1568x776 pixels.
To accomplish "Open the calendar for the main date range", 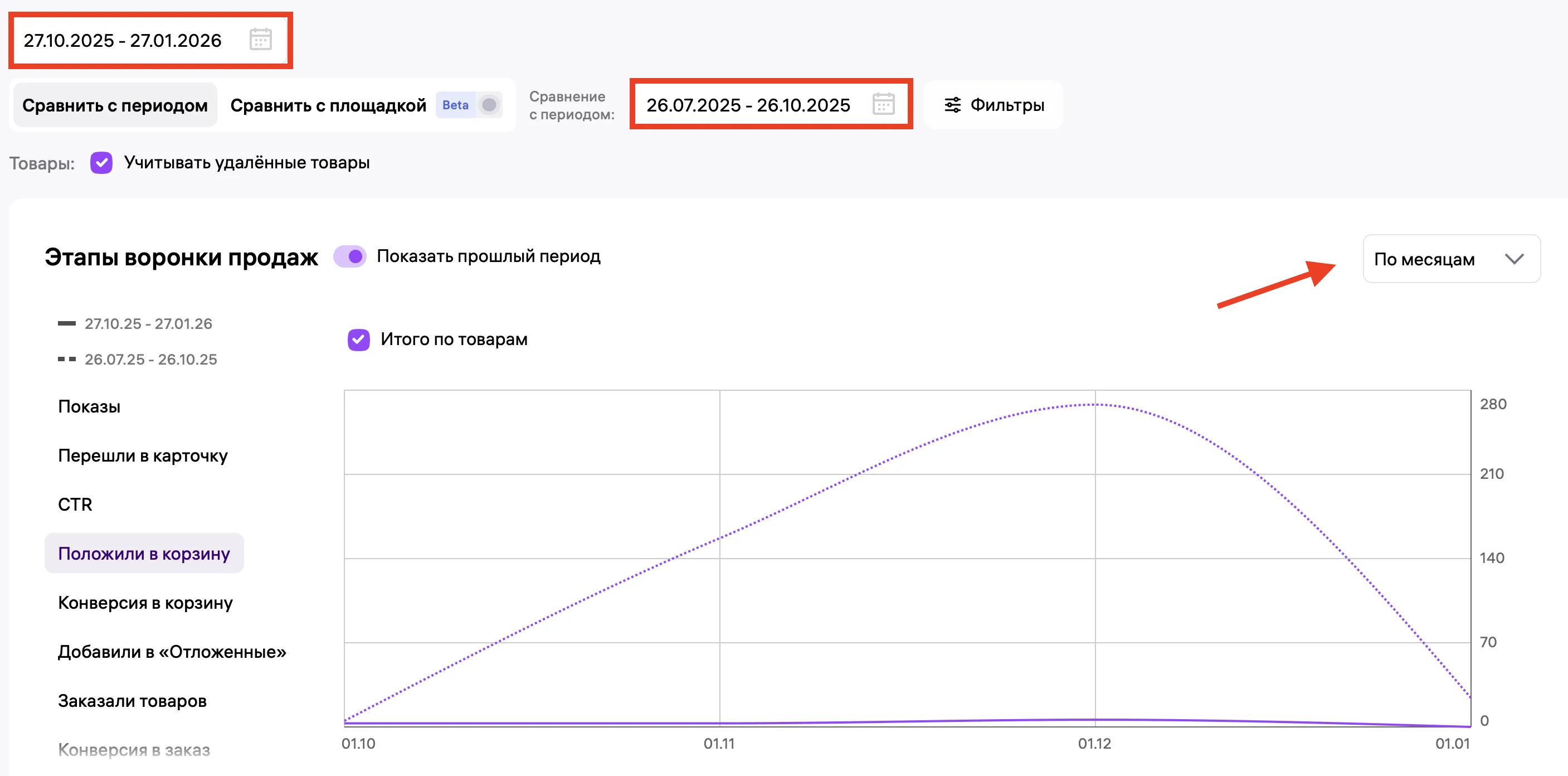I will [x=261, y=40].
